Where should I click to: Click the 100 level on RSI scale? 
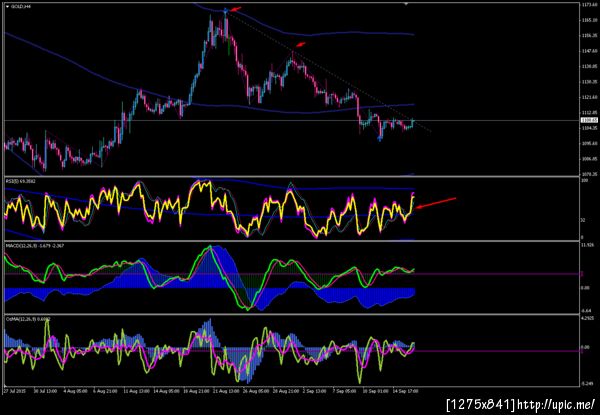[584, 180]
